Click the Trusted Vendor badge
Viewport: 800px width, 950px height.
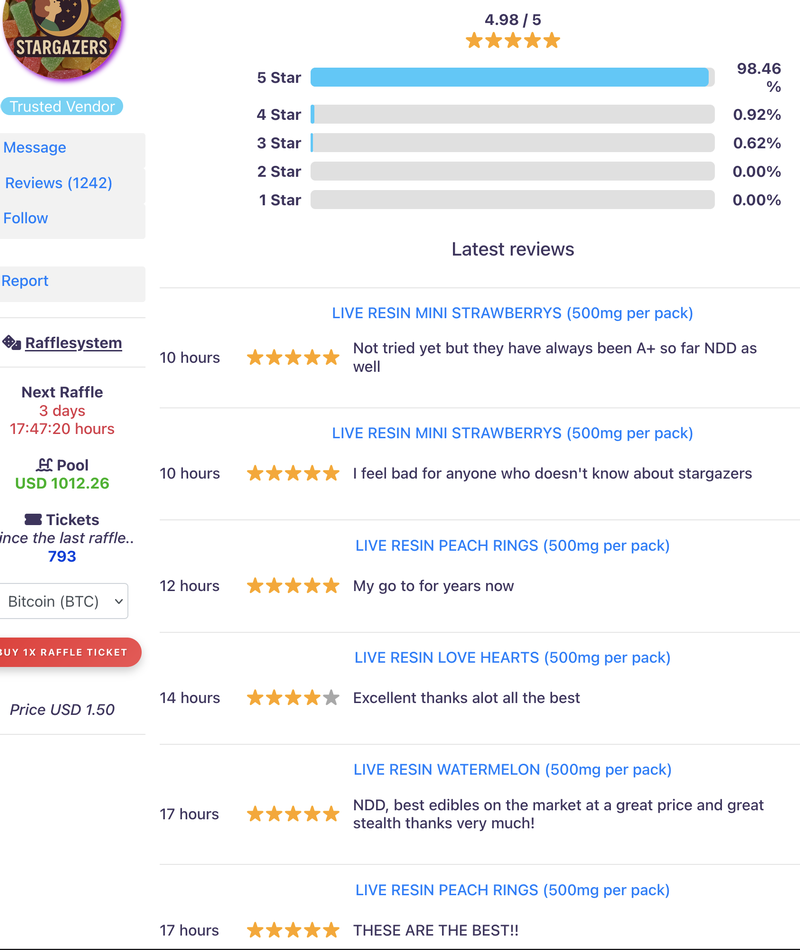pyautogui.click(x=62, y=107)
